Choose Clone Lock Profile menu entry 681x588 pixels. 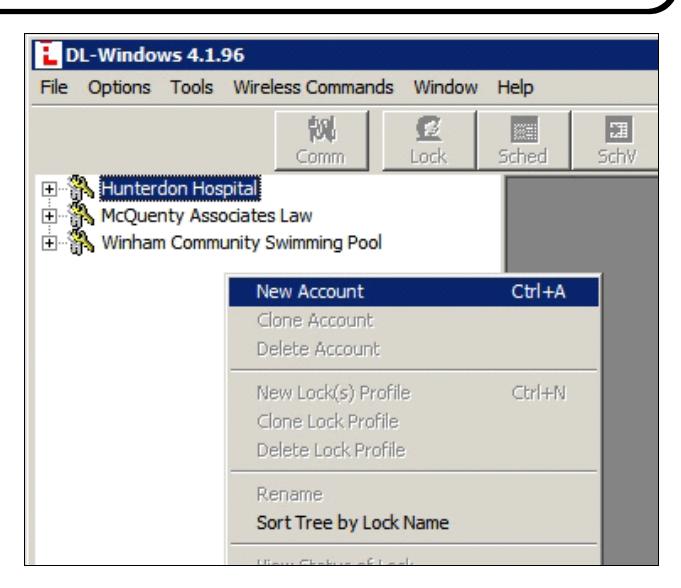tap(413, 422)
